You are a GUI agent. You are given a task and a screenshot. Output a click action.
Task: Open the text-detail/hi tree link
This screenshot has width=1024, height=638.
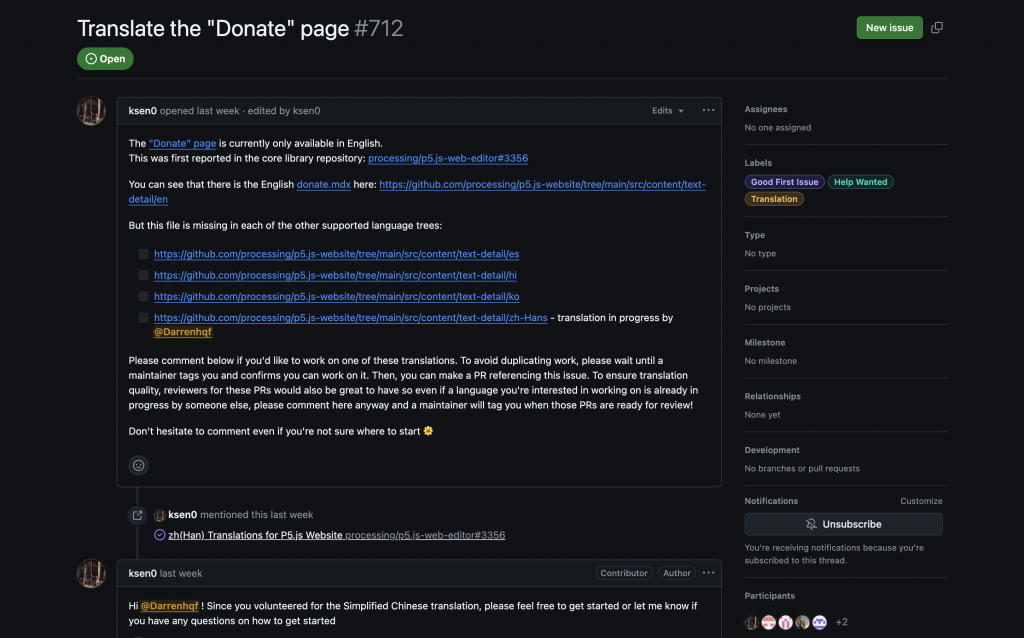coord(335,275)
